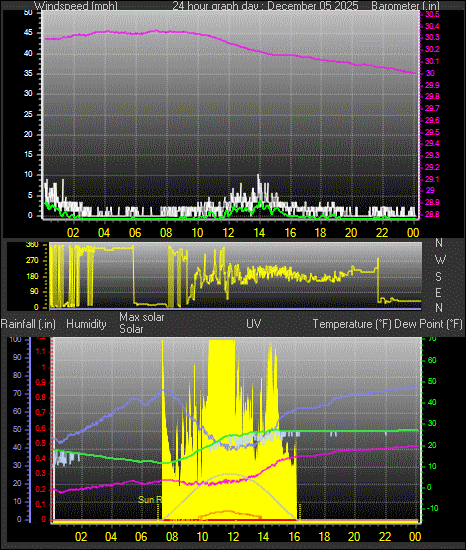466x550 pixels.
Task: Click the E compass letter
Action: (438, 293)
